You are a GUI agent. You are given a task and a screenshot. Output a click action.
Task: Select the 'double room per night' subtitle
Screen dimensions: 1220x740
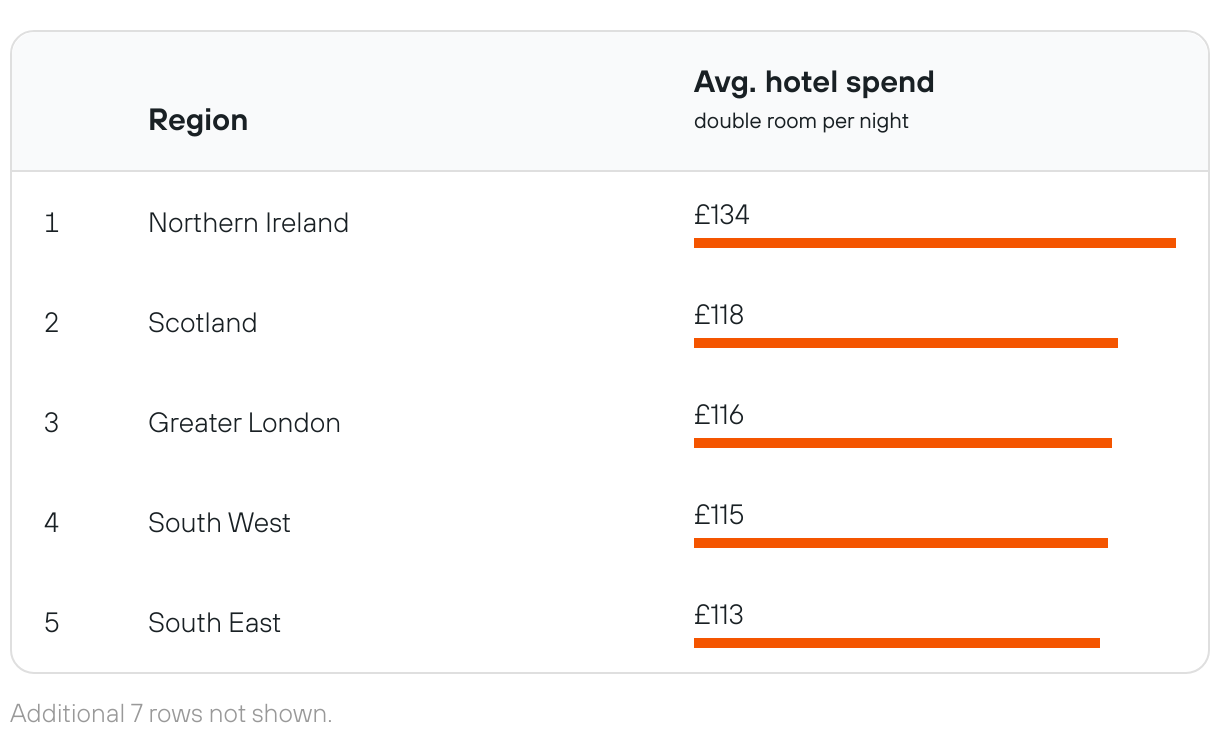click(x=801, y=121)
